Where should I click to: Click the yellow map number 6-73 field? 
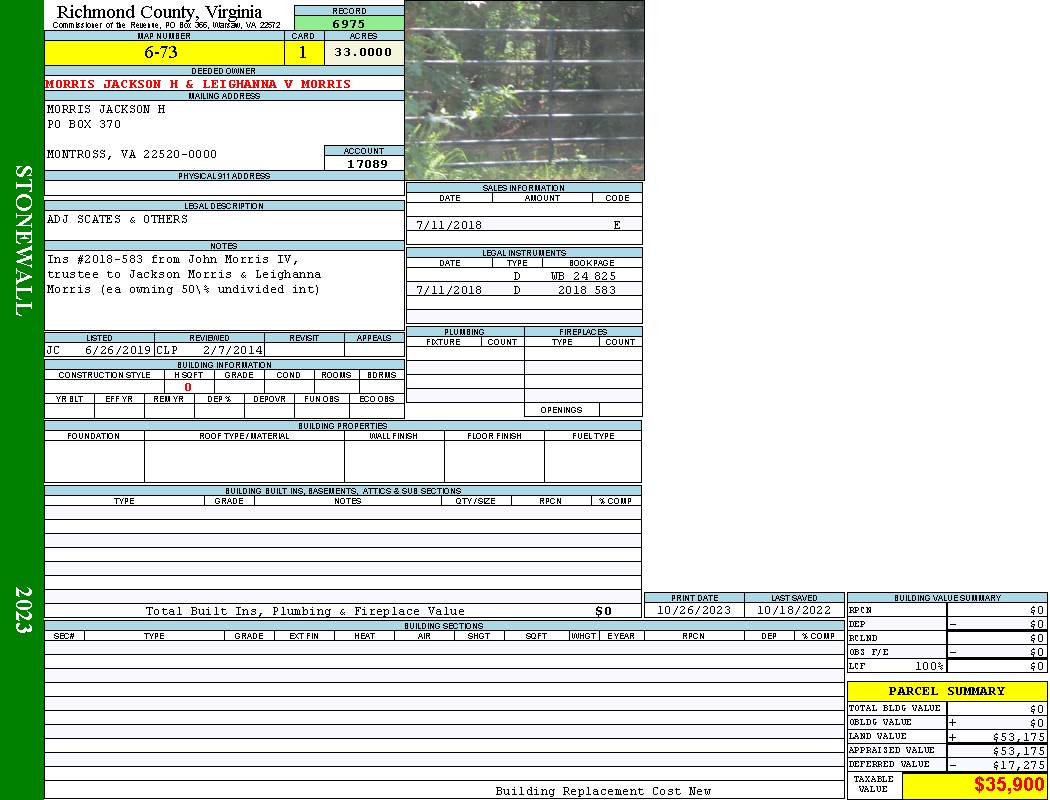[164, 52]
